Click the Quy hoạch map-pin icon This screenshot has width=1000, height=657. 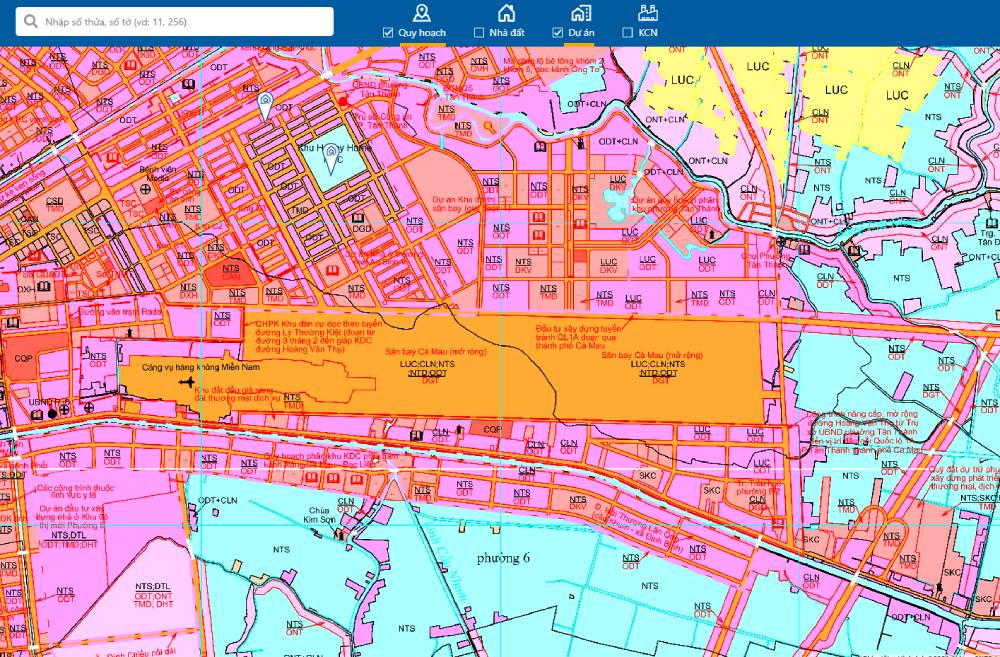pyautogui.click(x=422, y=12)
